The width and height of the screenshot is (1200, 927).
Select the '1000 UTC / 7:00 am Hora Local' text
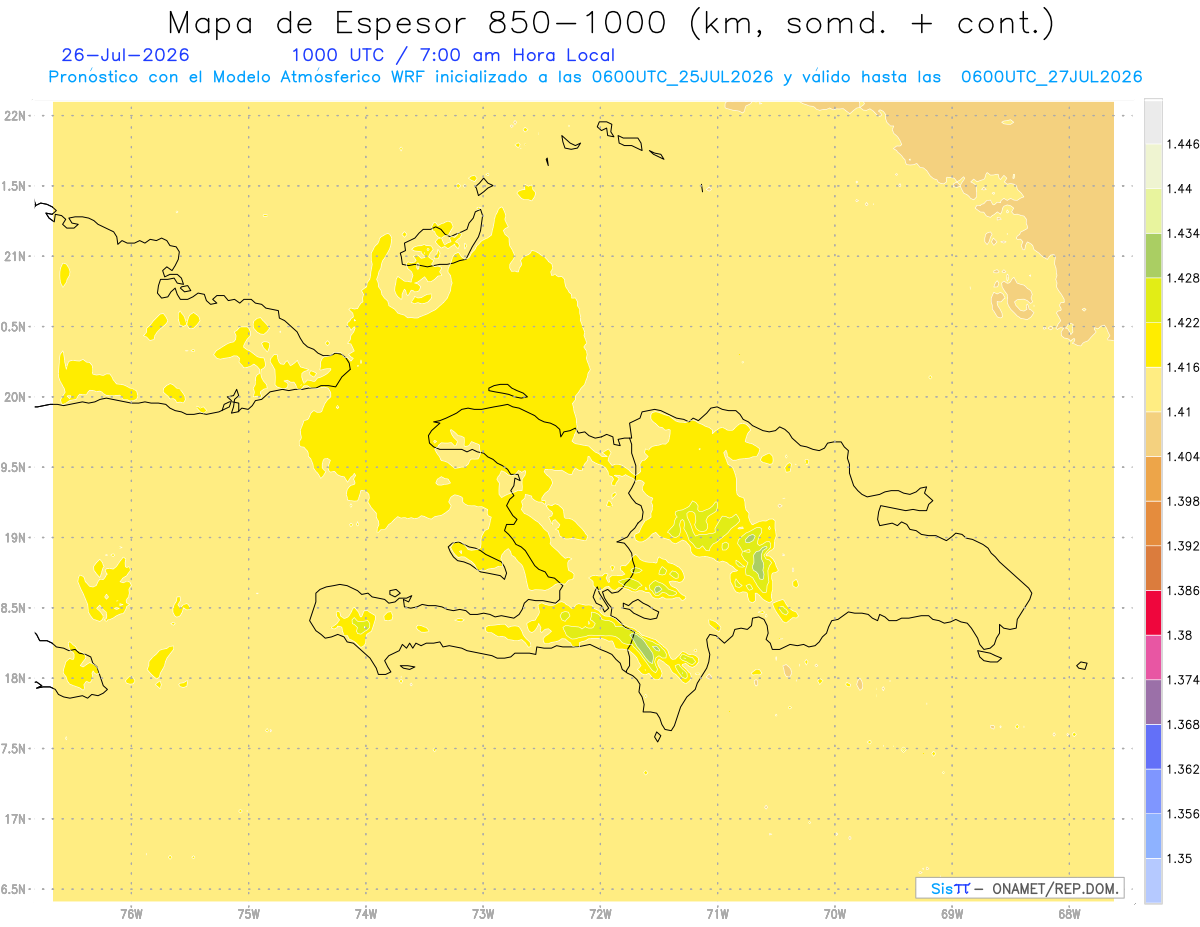coord(453,56)
